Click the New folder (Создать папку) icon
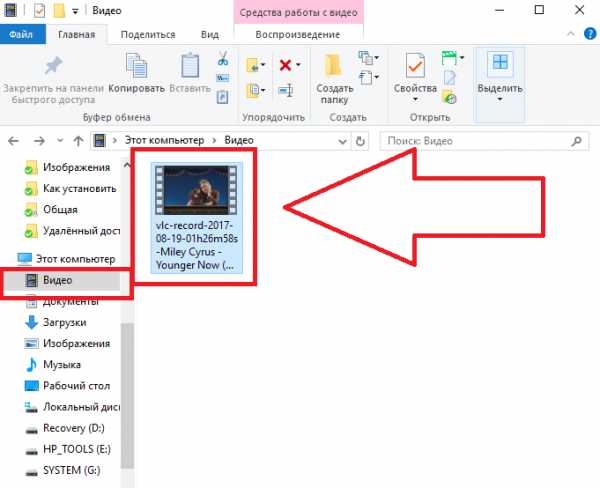 (x=334, y=65)
